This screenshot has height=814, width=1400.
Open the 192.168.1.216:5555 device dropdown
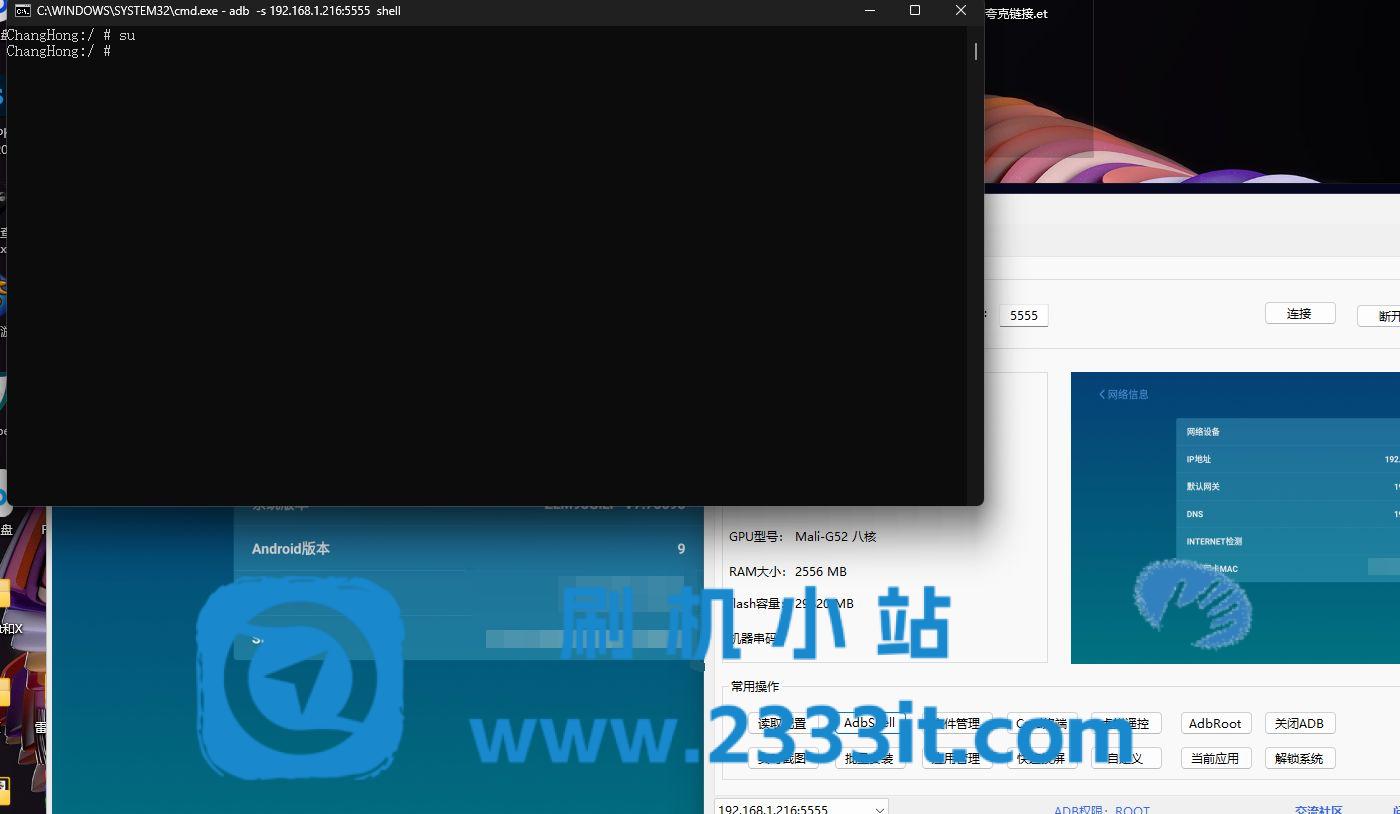pyautogui.click(x=802, y=809)
